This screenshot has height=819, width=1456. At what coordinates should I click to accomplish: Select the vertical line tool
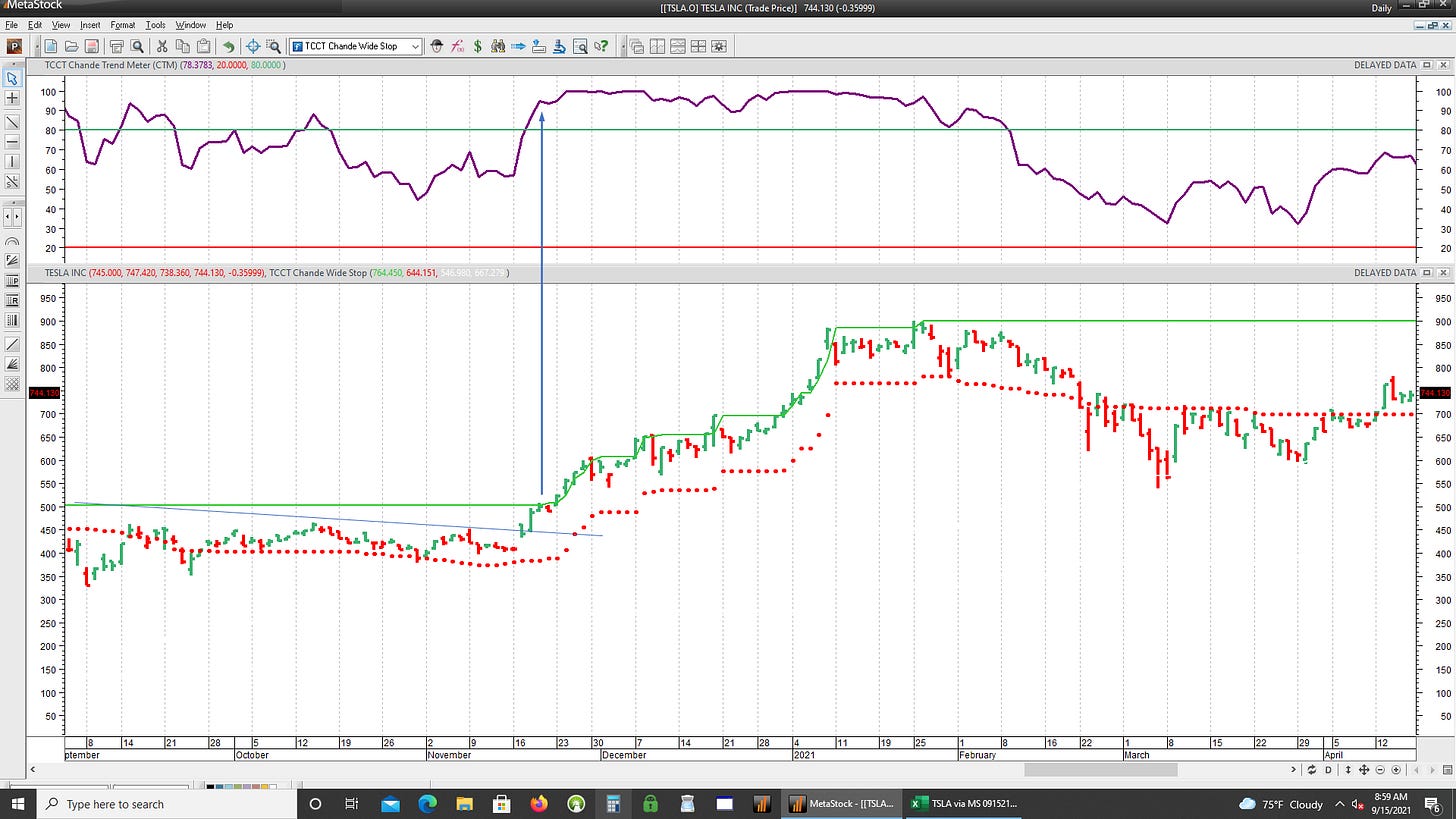pos(12,162)
